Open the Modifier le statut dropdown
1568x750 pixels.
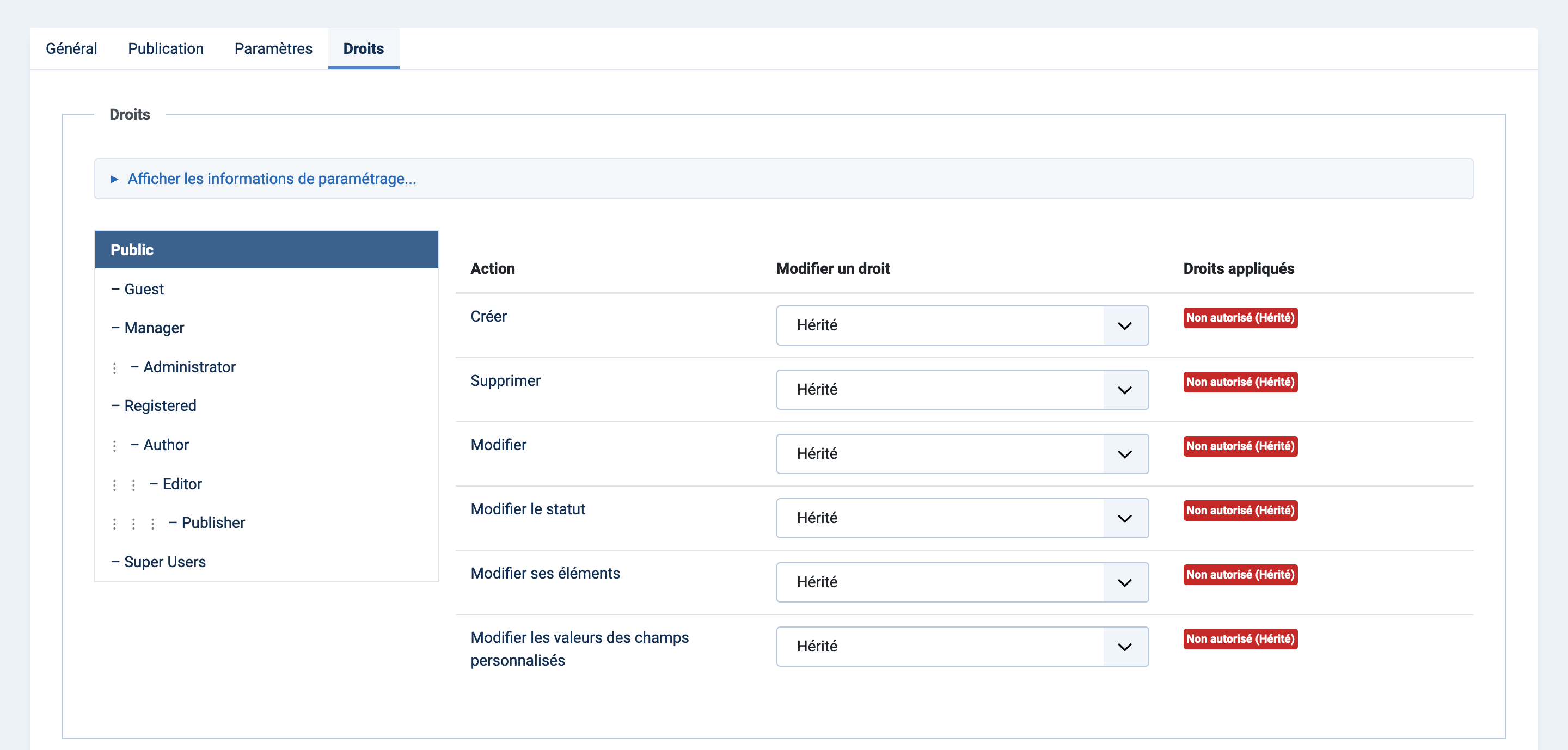[963, 518]
